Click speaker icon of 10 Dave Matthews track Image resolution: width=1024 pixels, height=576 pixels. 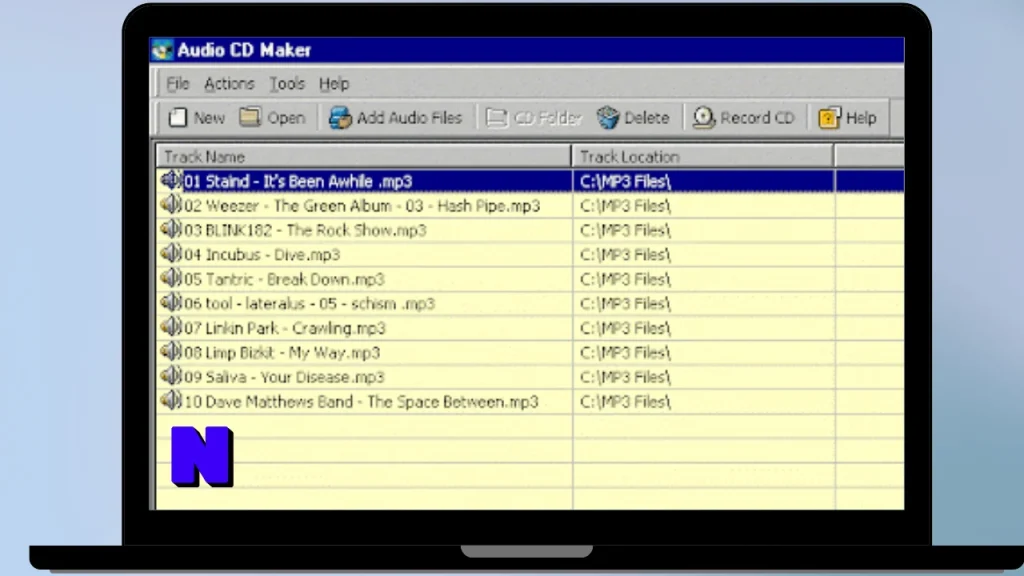pos(171,401)
